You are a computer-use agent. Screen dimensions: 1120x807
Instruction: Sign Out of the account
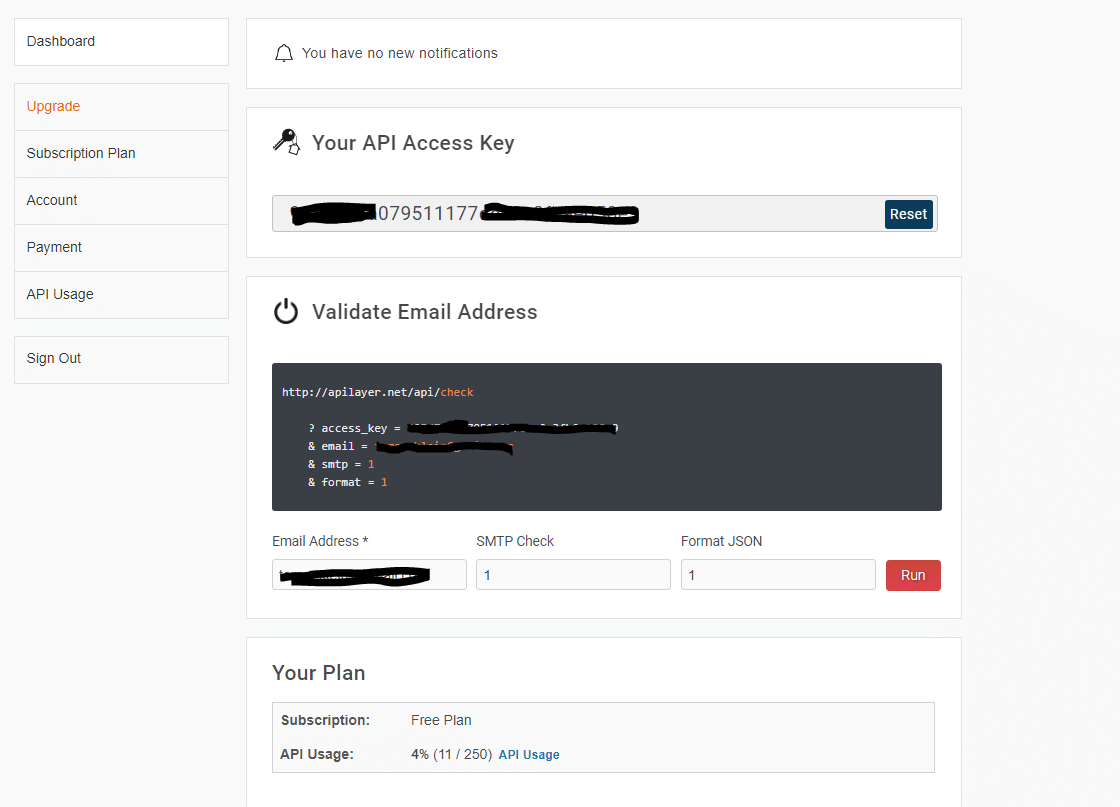pos(121,359)
